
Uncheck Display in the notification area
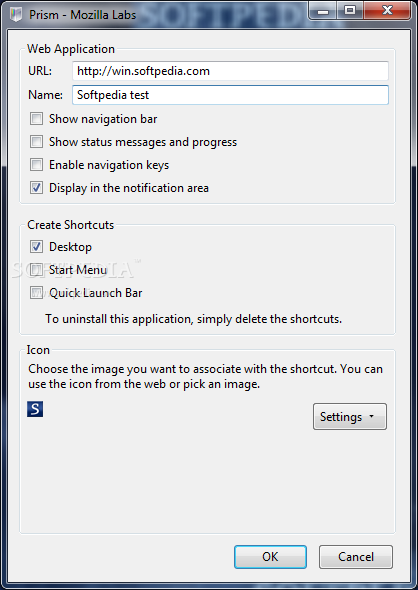36,188
